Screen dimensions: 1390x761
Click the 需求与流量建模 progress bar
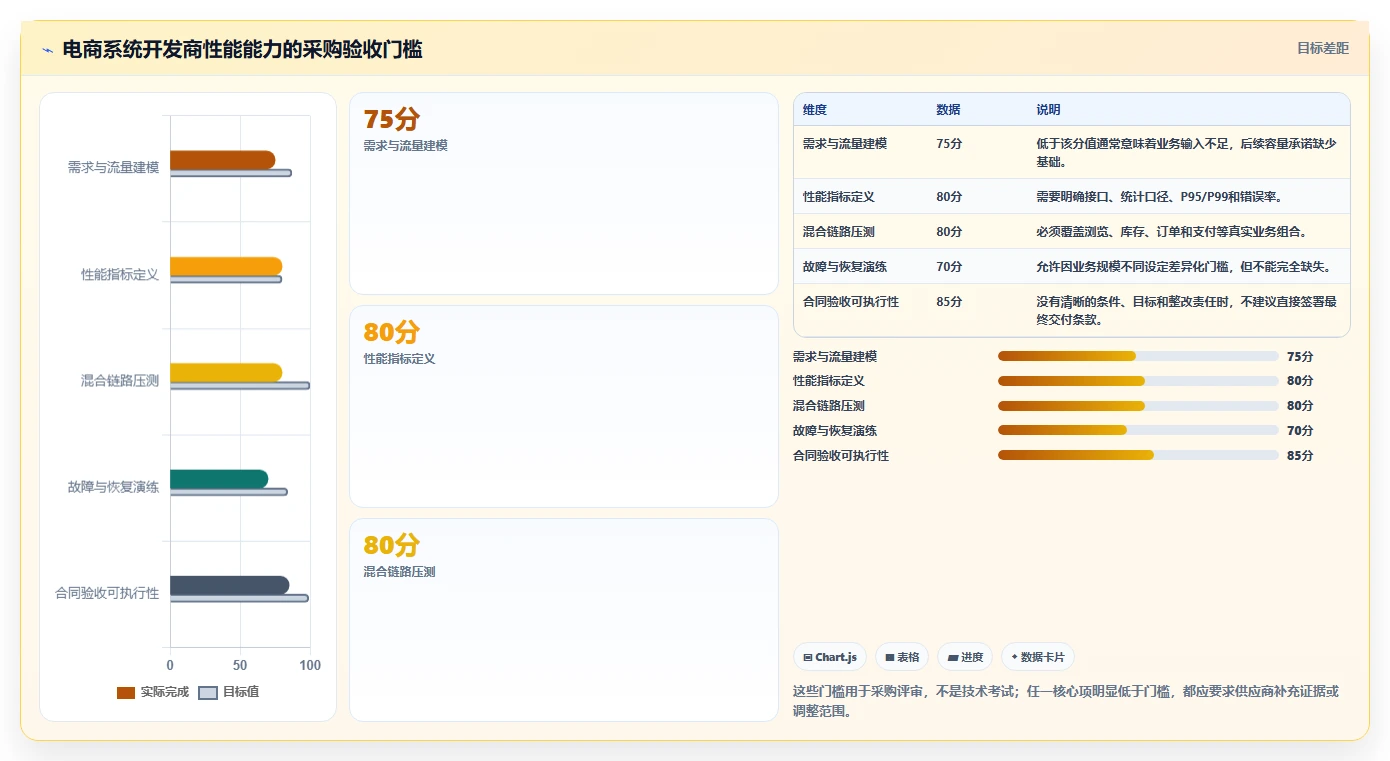click(x=1138, y=356)
